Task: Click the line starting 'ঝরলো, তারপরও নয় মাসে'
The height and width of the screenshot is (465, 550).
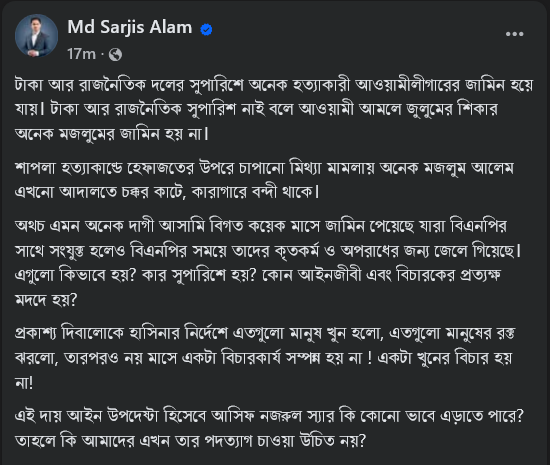Action: coord(263,358)
